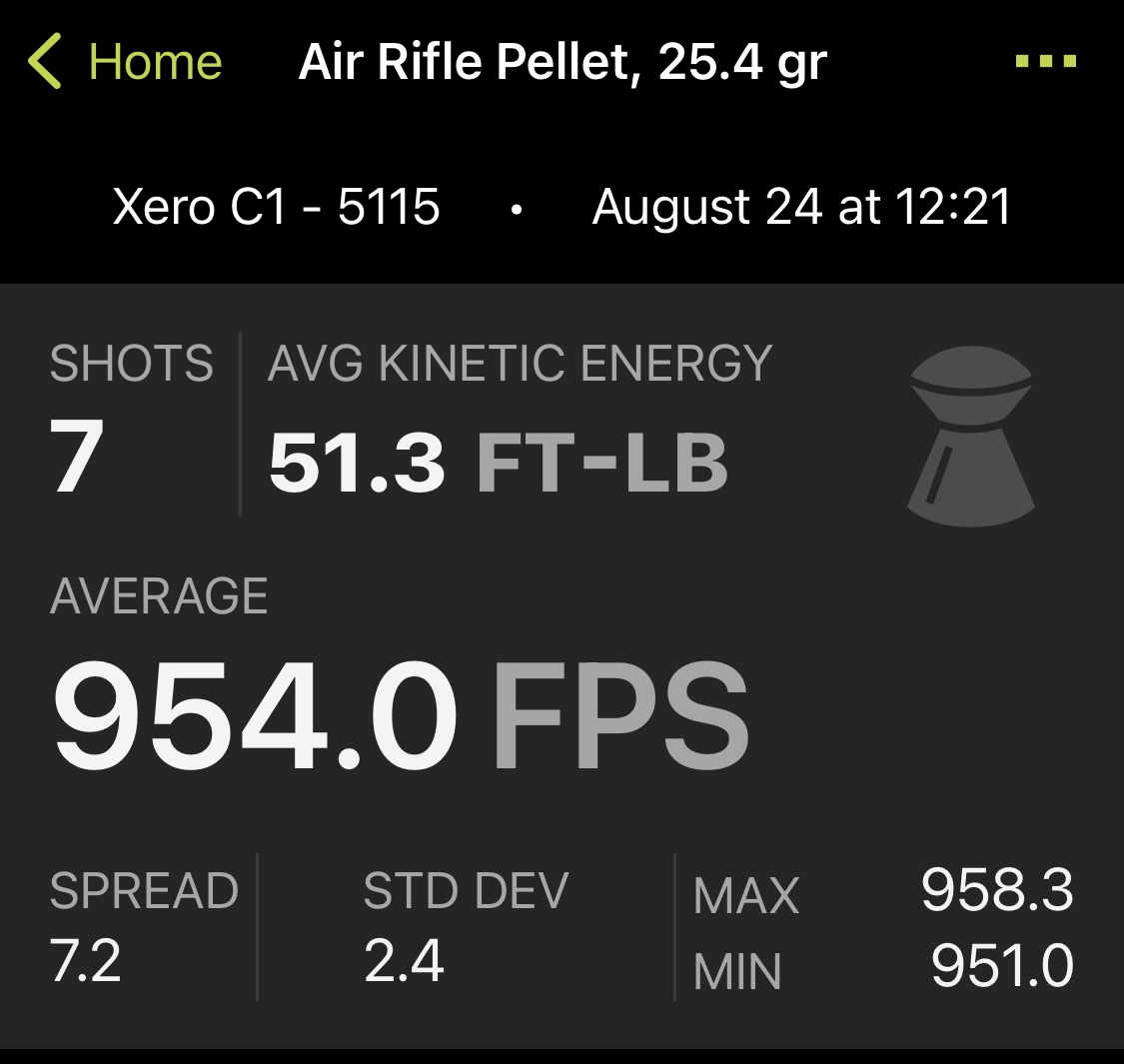The image size is (1124, 1064).
Task: Select the spread value 7.2
Action: click(85, 961)
